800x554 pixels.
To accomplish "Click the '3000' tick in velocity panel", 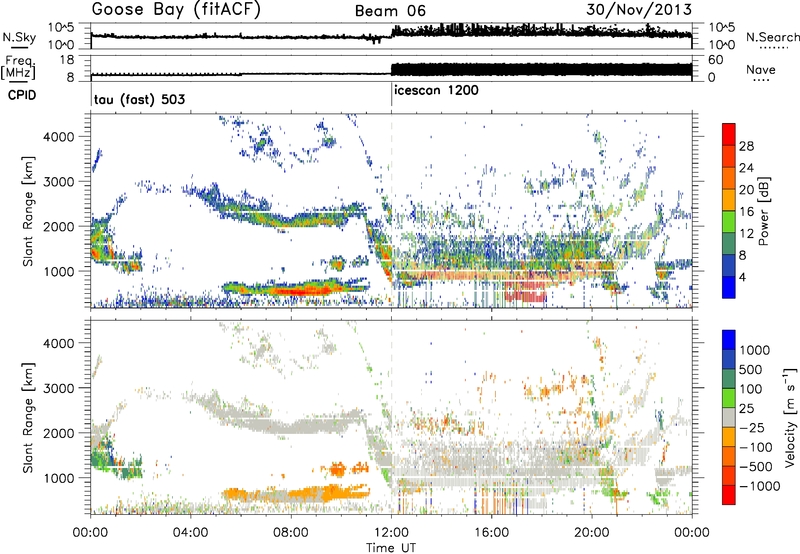I will click(x=58, y=388).
